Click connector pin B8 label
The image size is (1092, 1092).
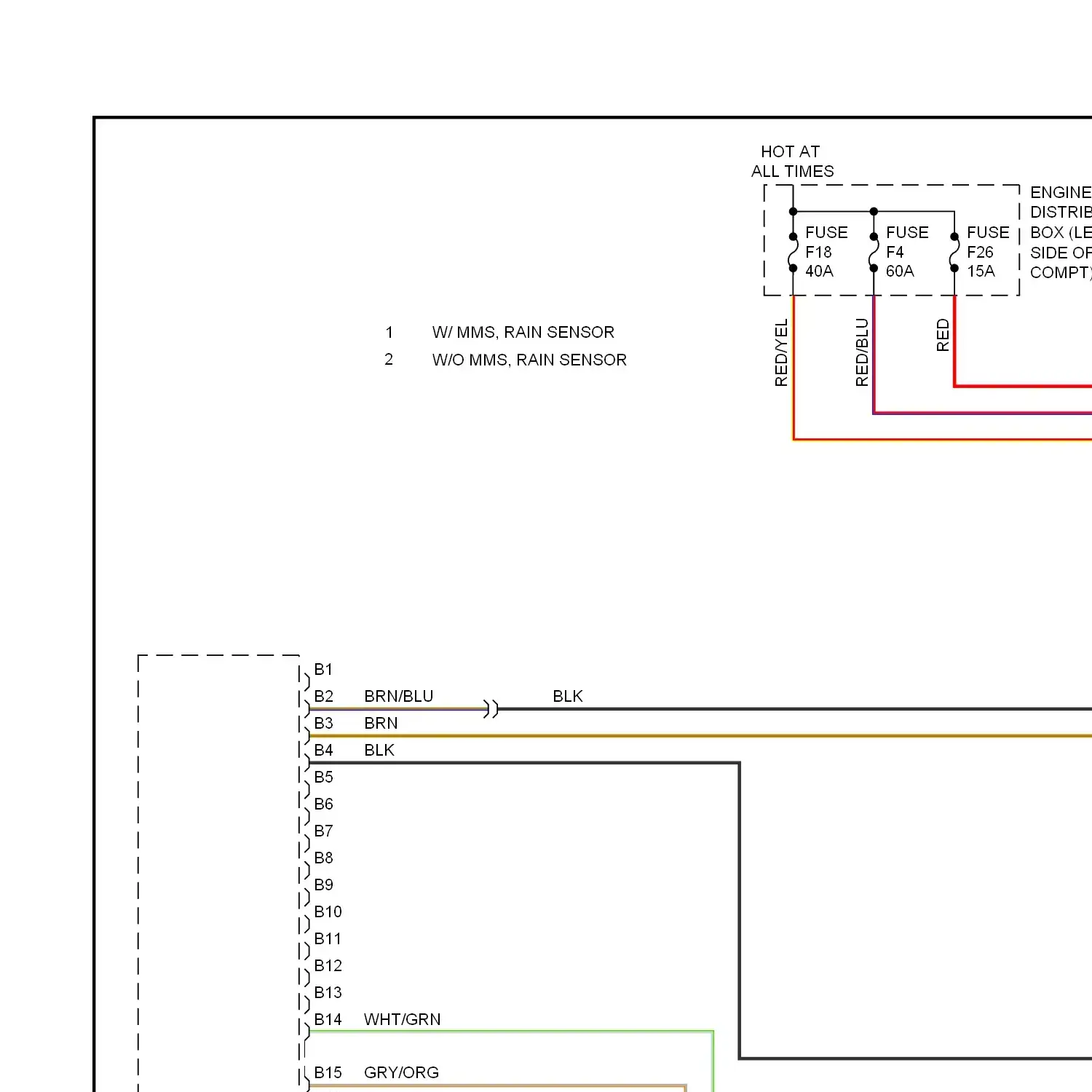pos(323,858)
